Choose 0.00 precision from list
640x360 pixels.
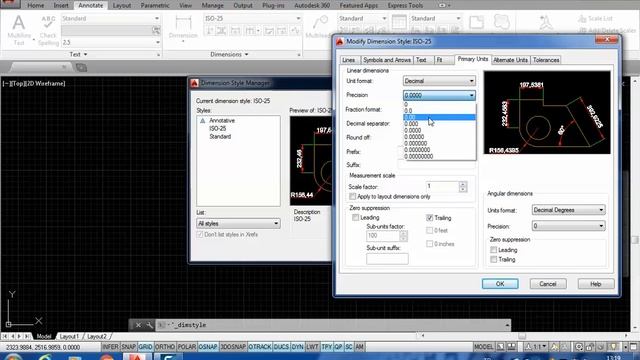439,117
